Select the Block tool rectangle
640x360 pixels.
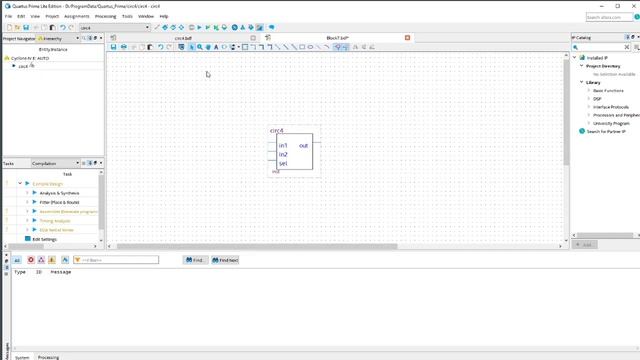click(x=245, y=47)
